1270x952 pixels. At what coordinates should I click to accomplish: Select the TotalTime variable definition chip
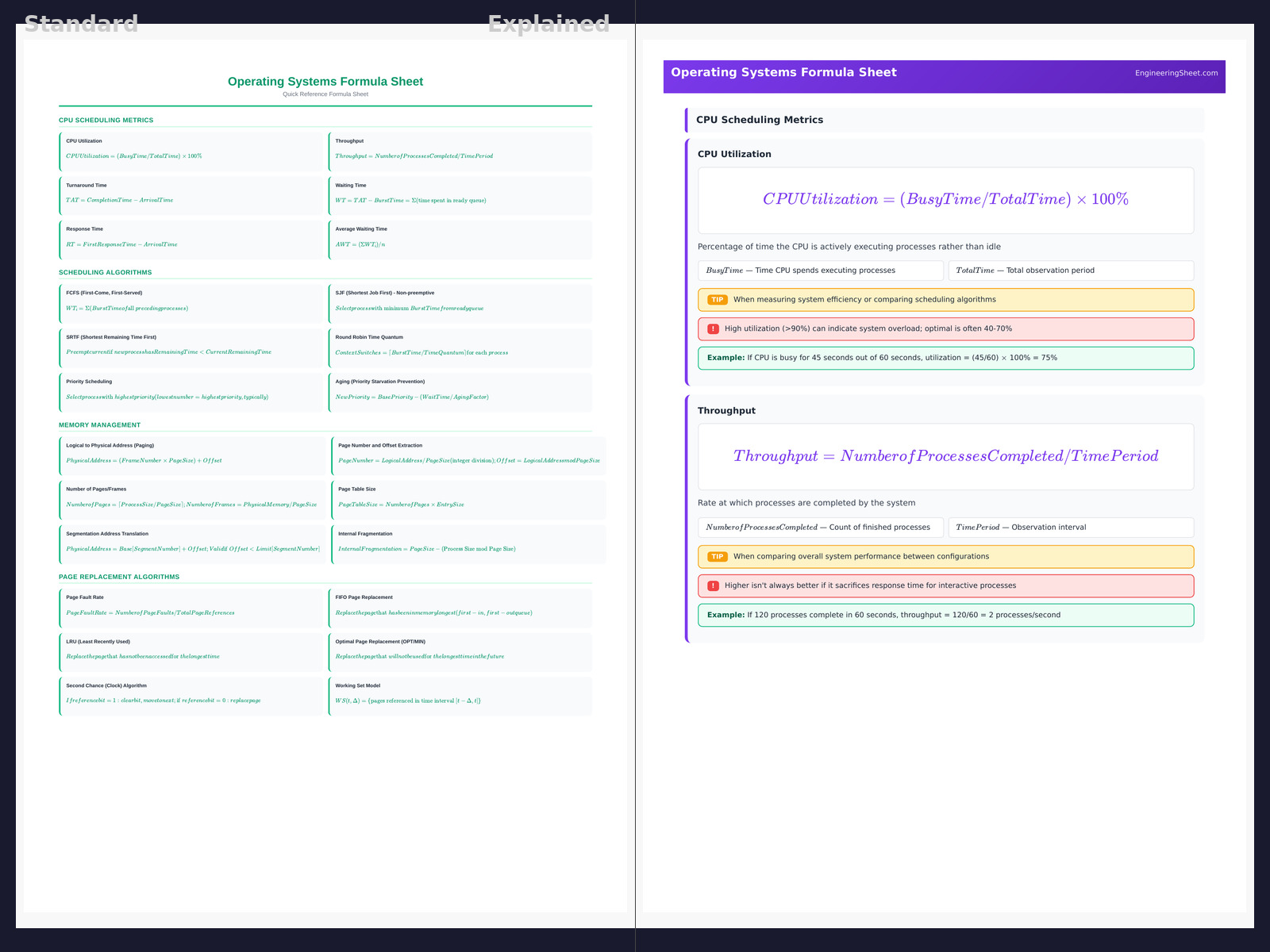point(1070,271)
